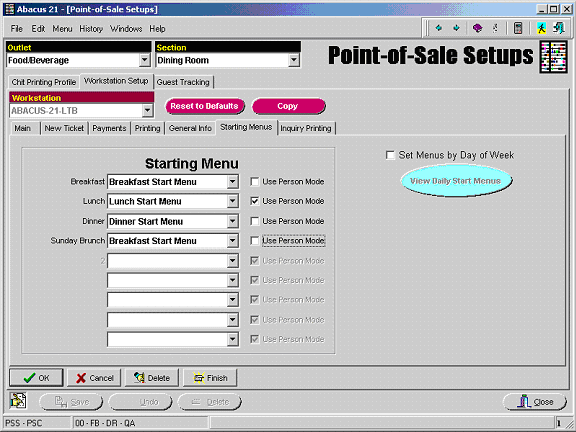The image size is (576, 432).
Task: Click View Daily Start Menus button
Action: (x=456, y=181)
